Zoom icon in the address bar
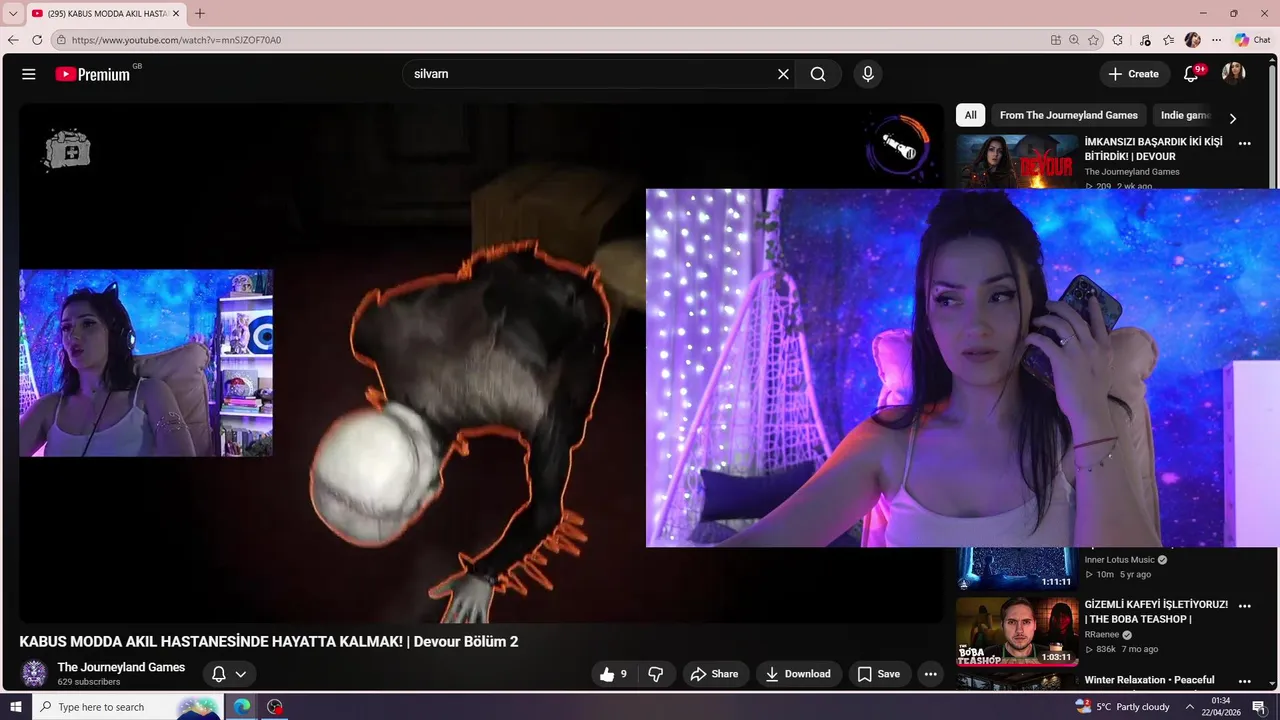 coord(1074,40)
